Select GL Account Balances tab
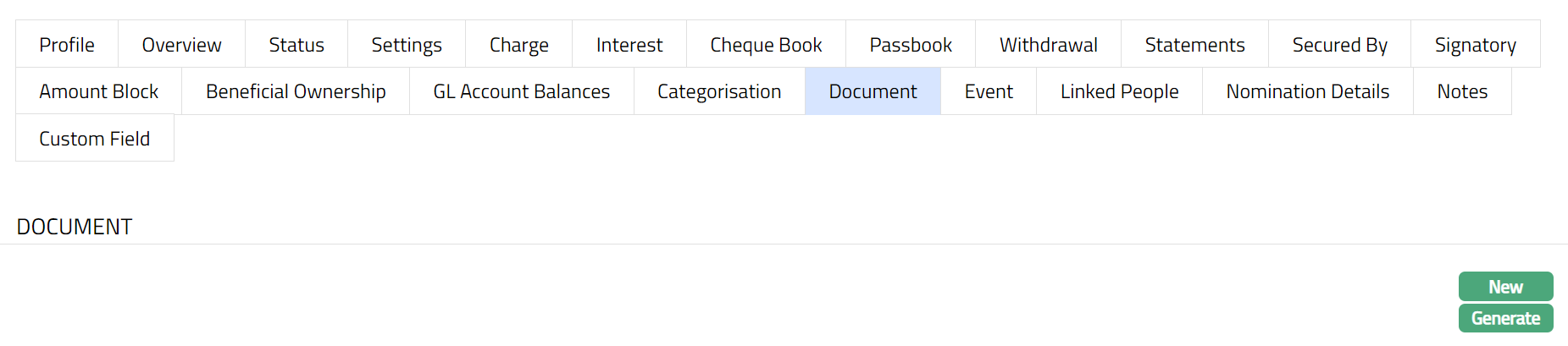Image resolution: width=1568 pixels, height=346 pixels. point(521,91)
